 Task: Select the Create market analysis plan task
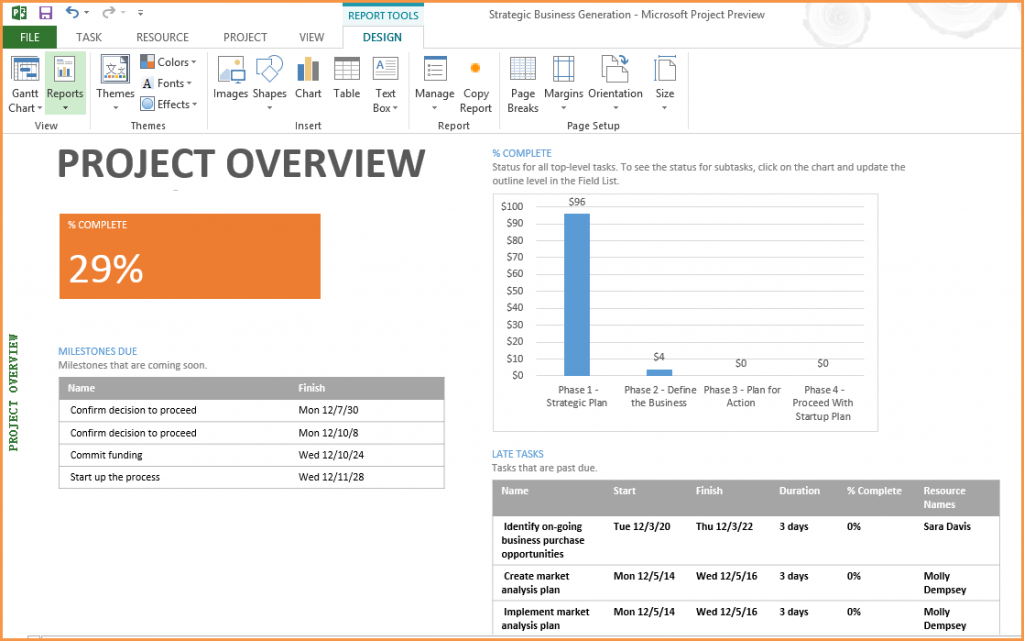pos(536,583)
